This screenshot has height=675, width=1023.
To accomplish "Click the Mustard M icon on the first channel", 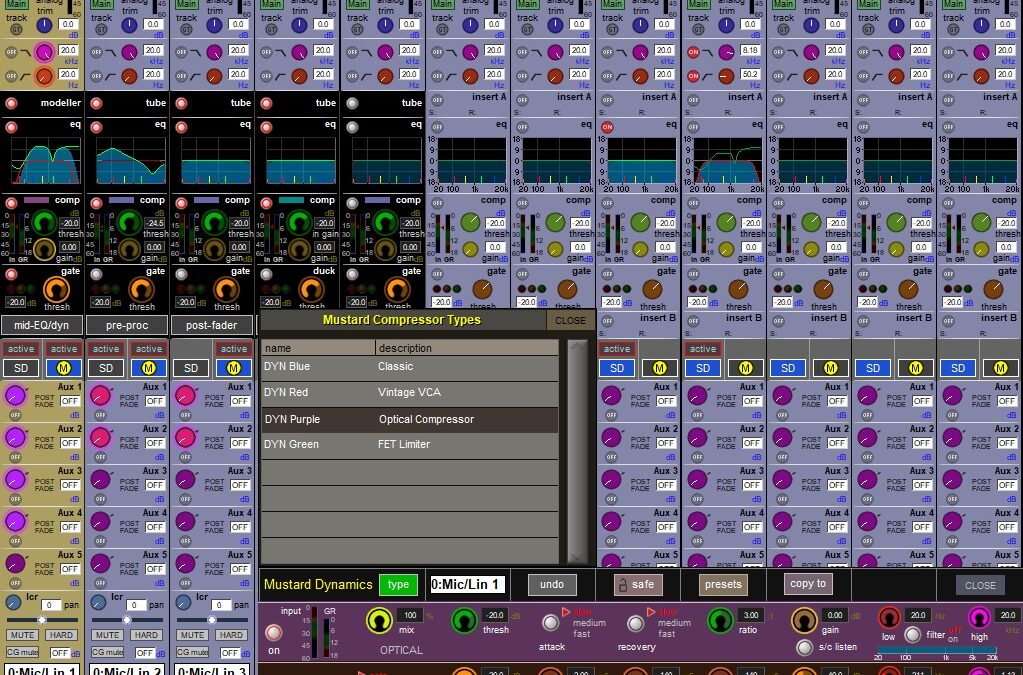I will pos(63,368).
